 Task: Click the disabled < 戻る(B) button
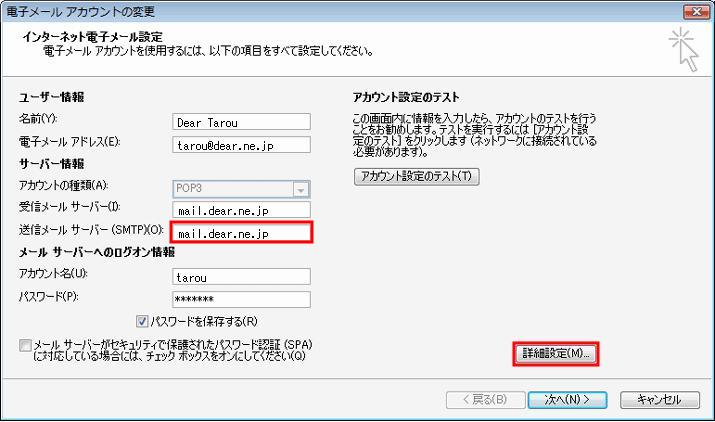point(485,400)
